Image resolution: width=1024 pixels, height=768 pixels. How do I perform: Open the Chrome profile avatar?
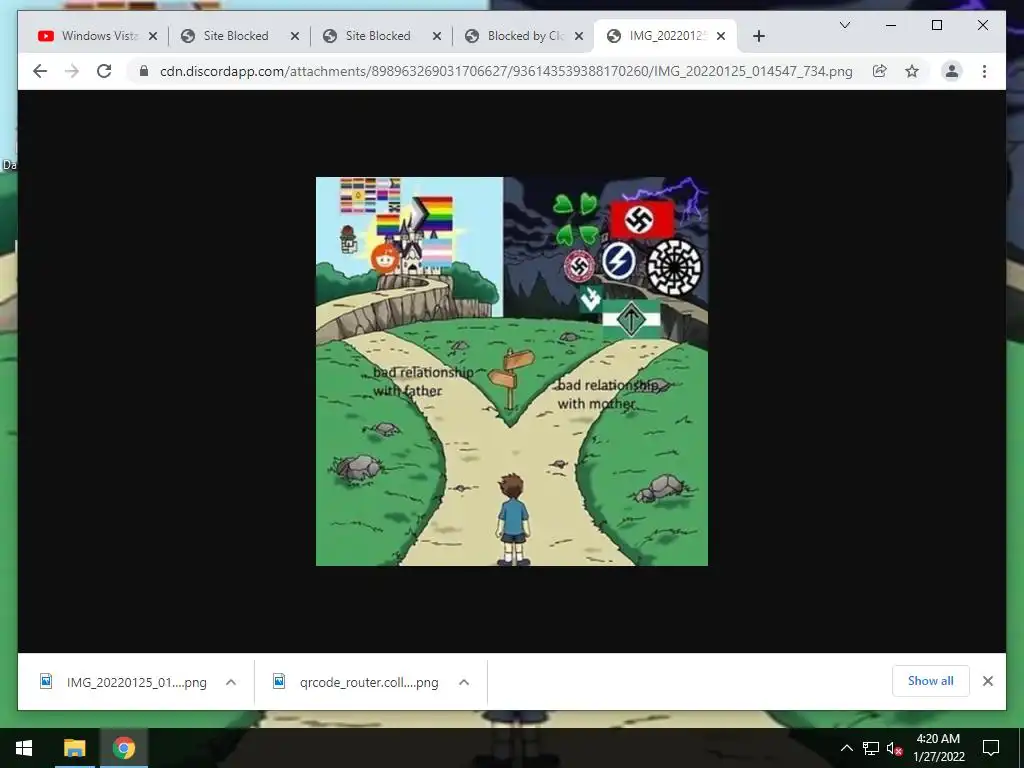tap(952, 71)
